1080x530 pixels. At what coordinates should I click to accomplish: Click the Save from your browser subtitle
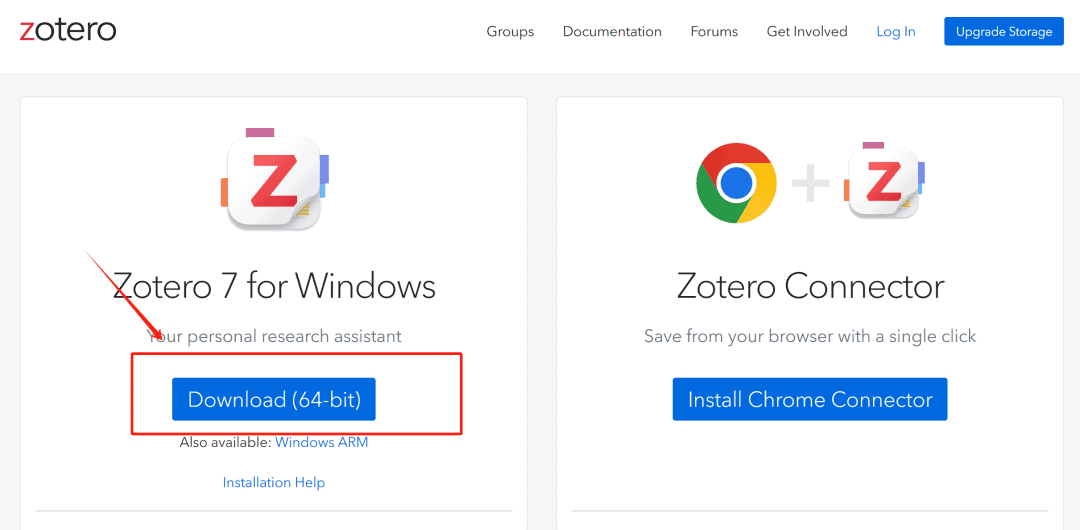tap(810, 336)
